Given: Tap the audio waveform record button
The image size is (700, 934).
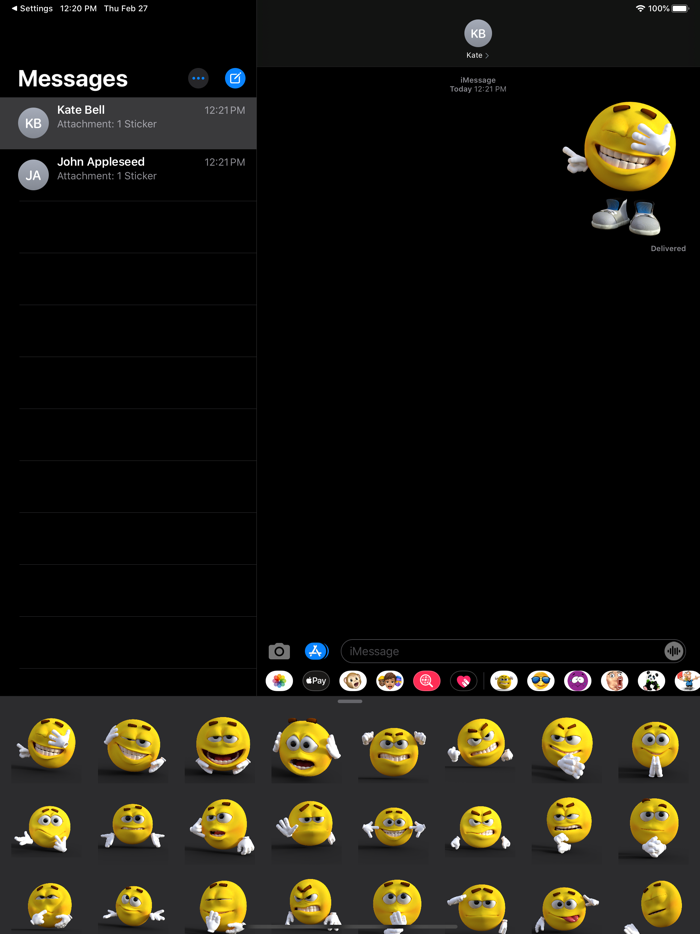Looking at the screenshot, I should coord(673,651).
